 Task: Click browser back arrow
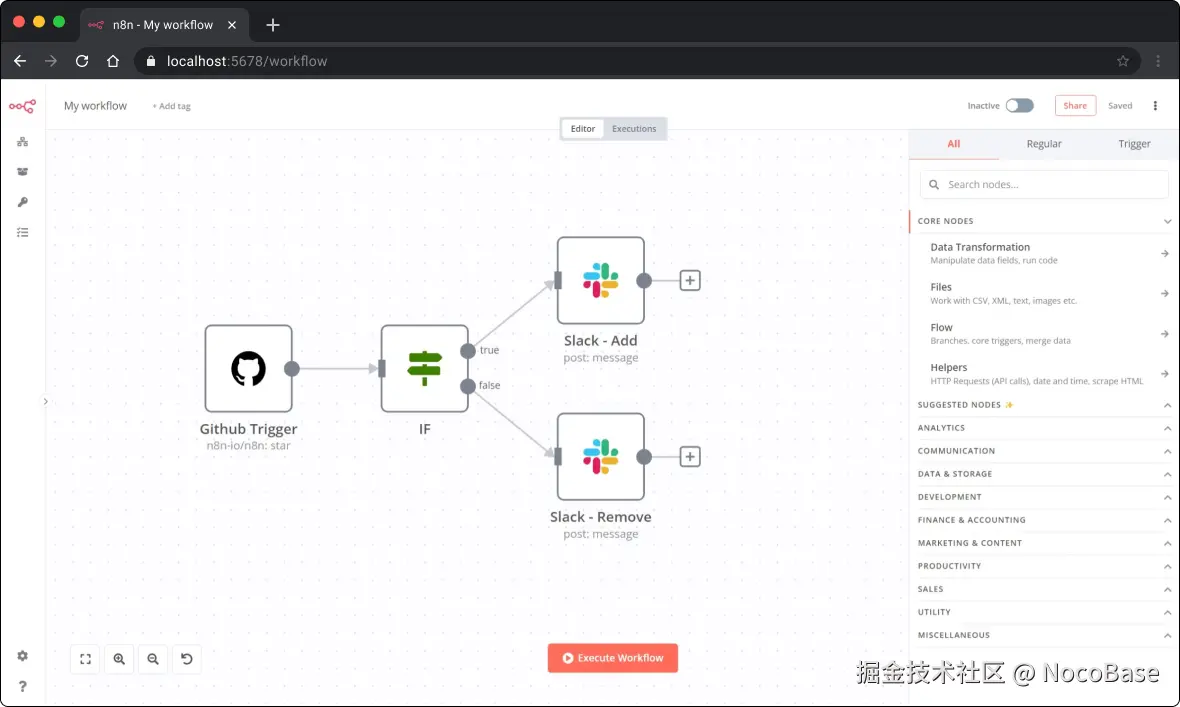(20, 61)
